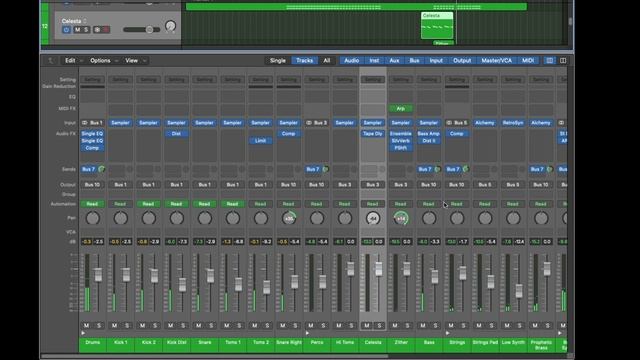The height and width of the screenshot is (360, 640).
Task: Click the Bus 7 send knob on Strings
Action: click(466, 169)
